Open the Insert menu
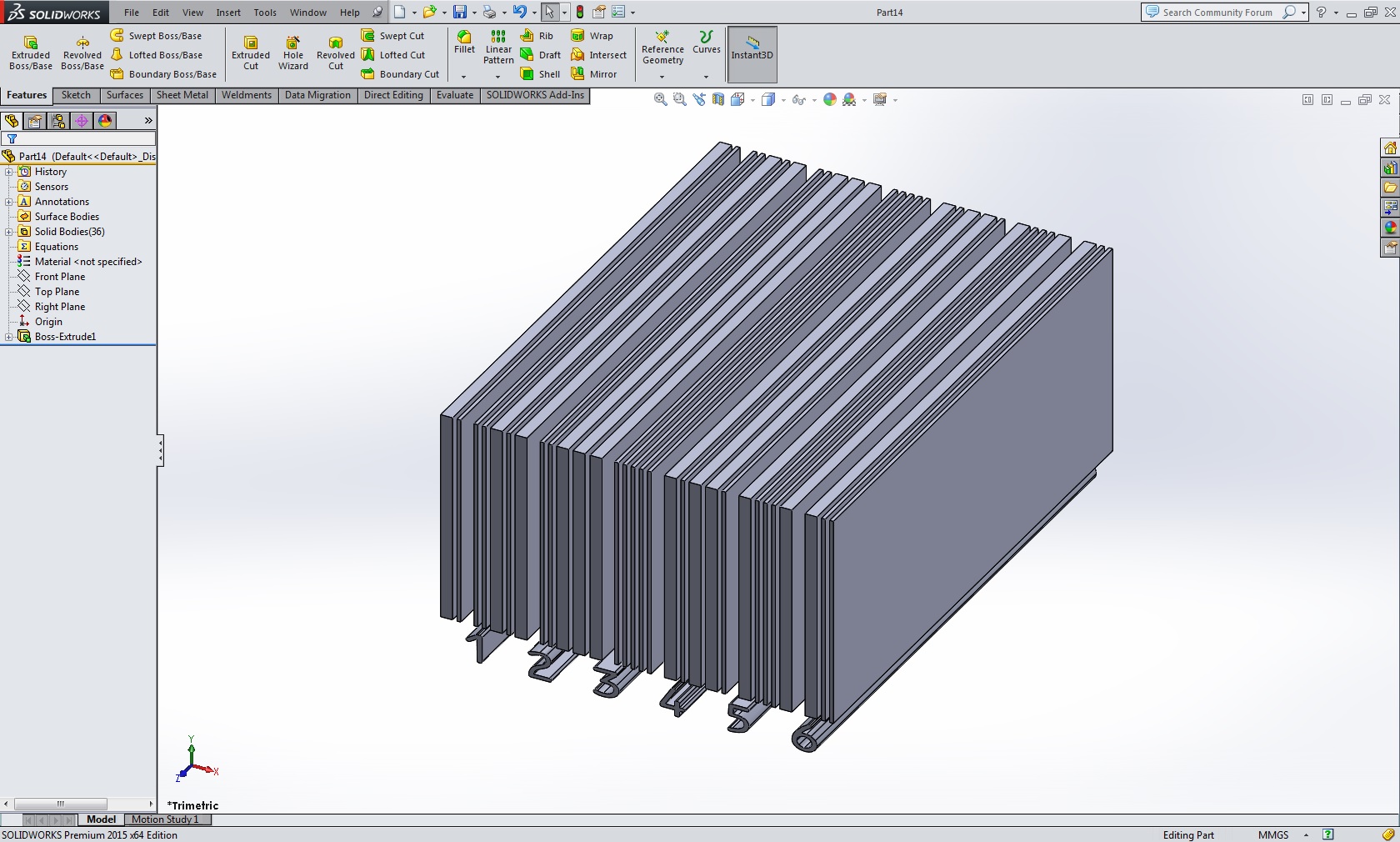Screen dimensions: 1400x842 tap(228, 13)
